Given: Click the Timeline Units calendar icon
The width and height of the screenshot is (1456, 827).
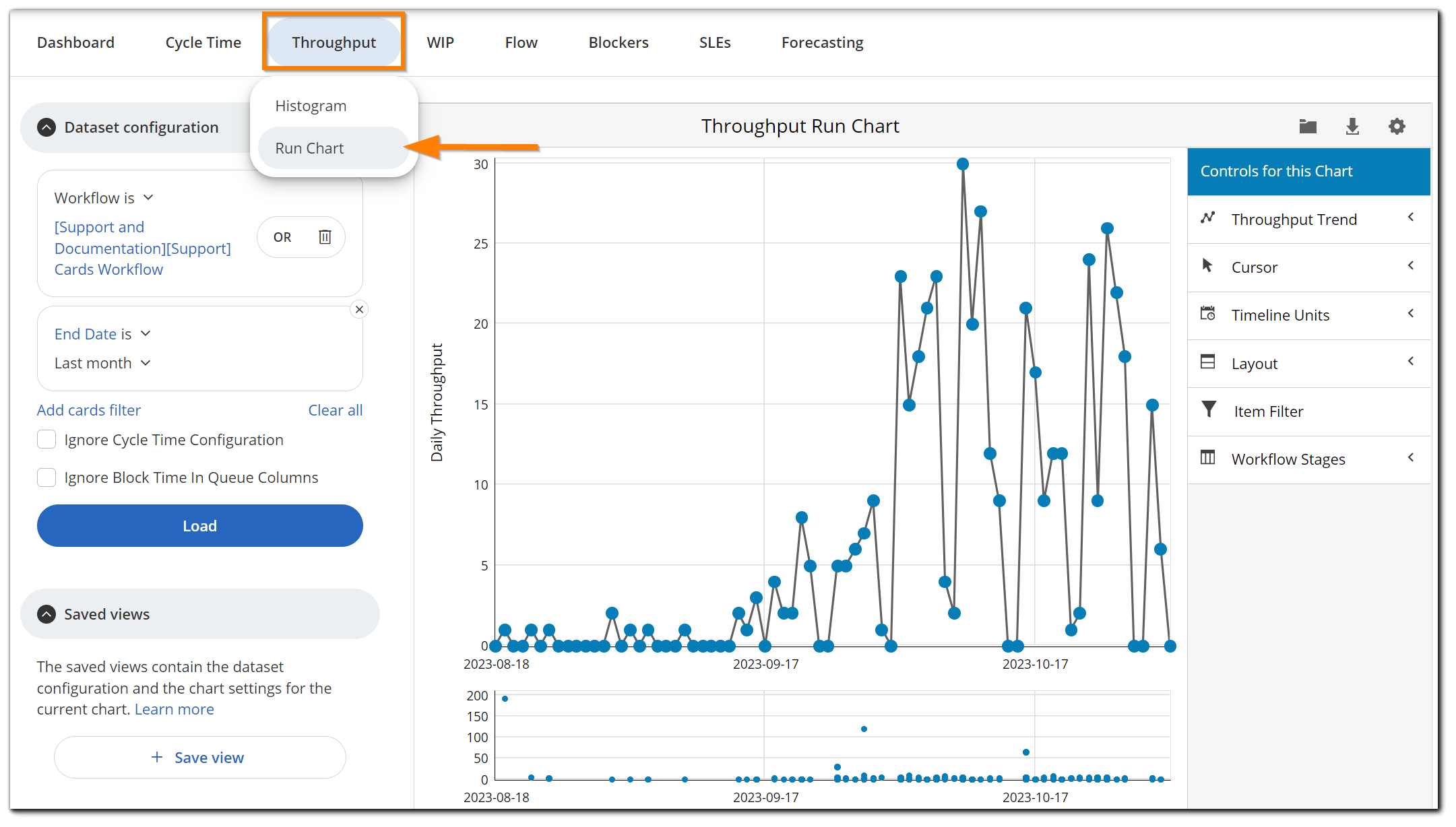Looking at the screenshot, I should coord(1207,314).
